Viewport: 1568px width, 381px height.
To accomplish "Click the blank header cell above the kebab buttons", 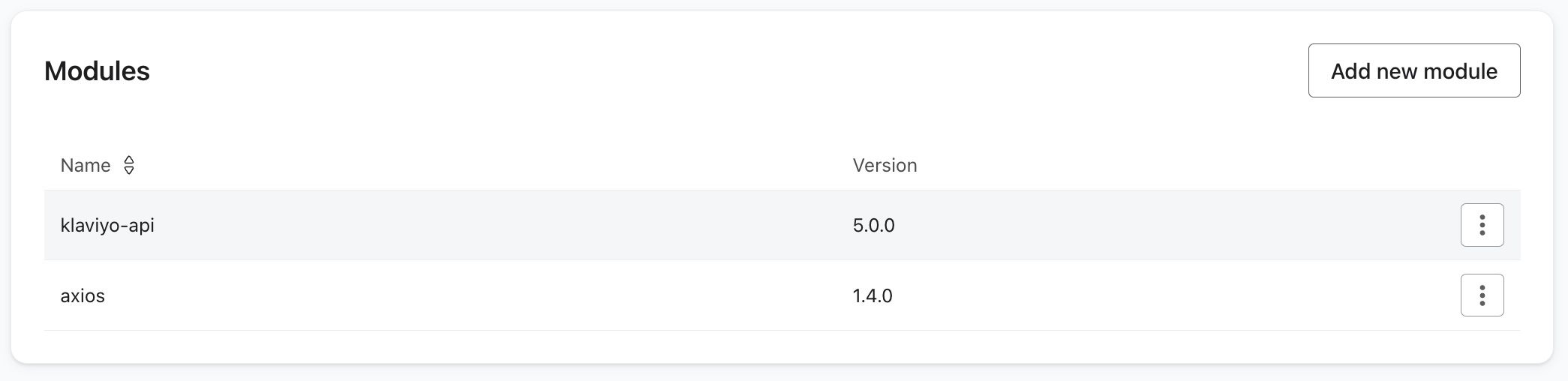I will point(1482,165).
